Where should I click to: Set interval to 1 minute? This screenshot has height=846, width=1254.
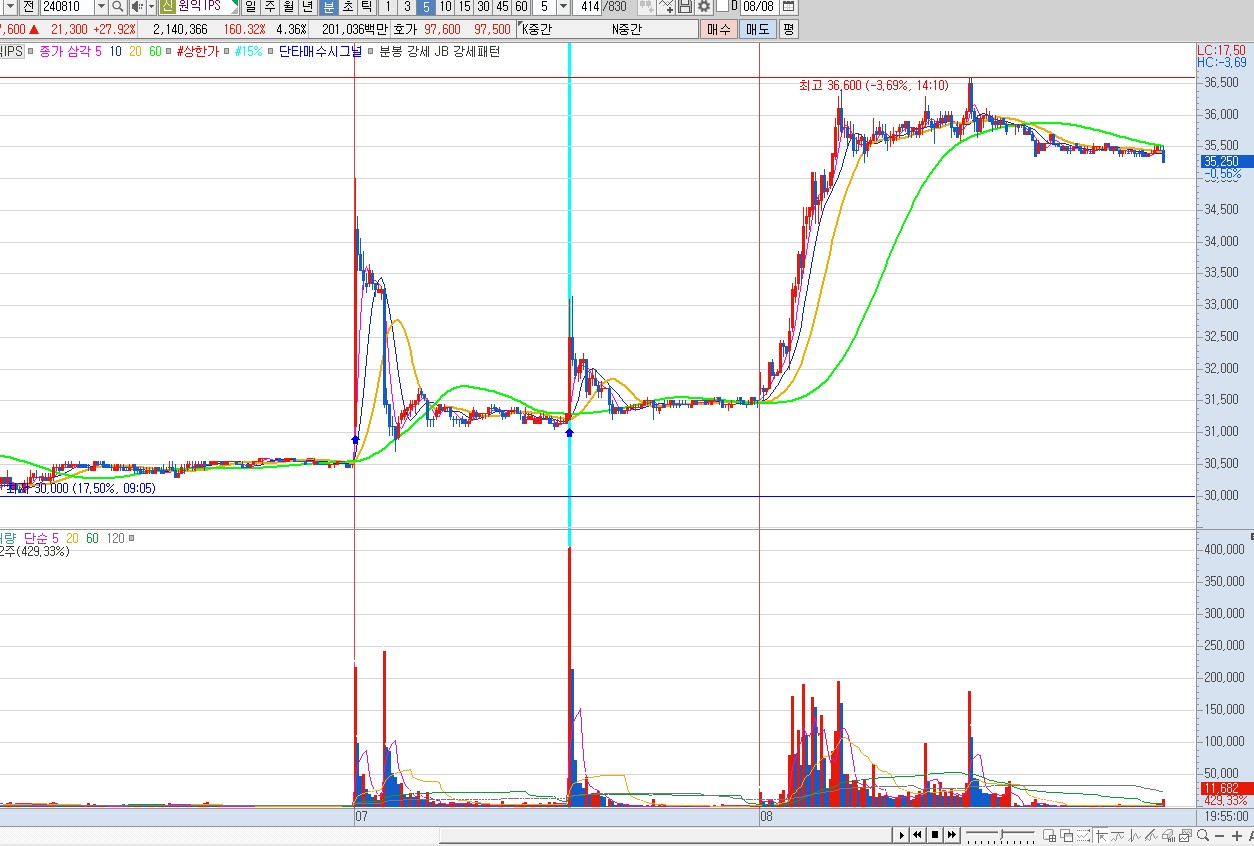(x=388, y=7)
